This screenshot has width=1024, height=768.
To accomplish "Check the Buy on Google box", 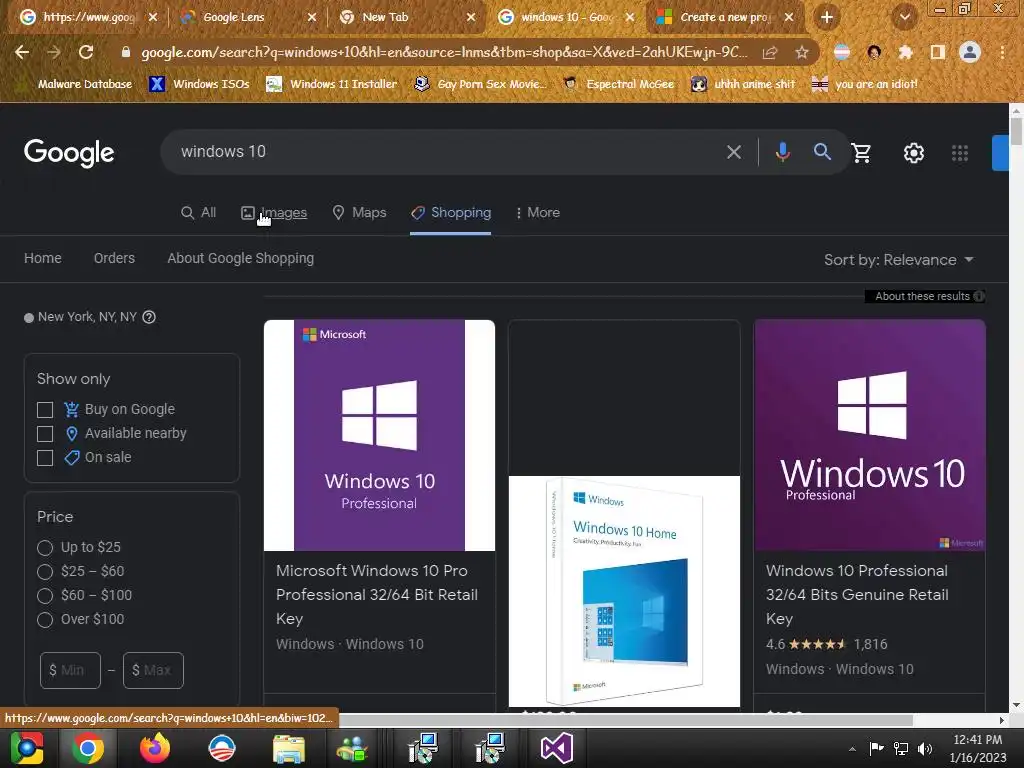I will pos(45,409).
